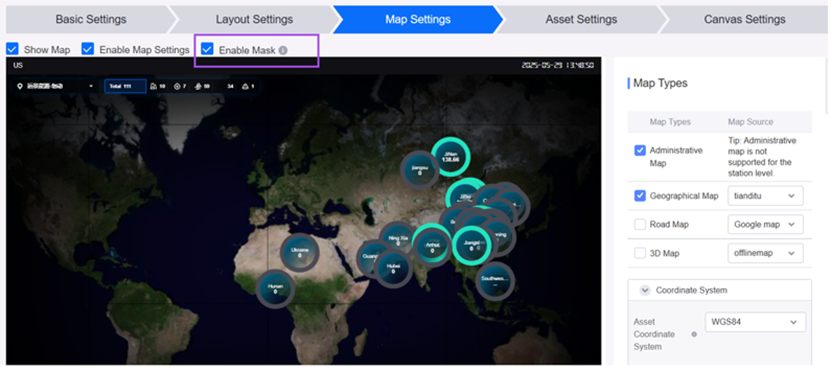The image size is (831, 371).
Task: Click the Ukraine map marker
Action: (x=299, y=252)
